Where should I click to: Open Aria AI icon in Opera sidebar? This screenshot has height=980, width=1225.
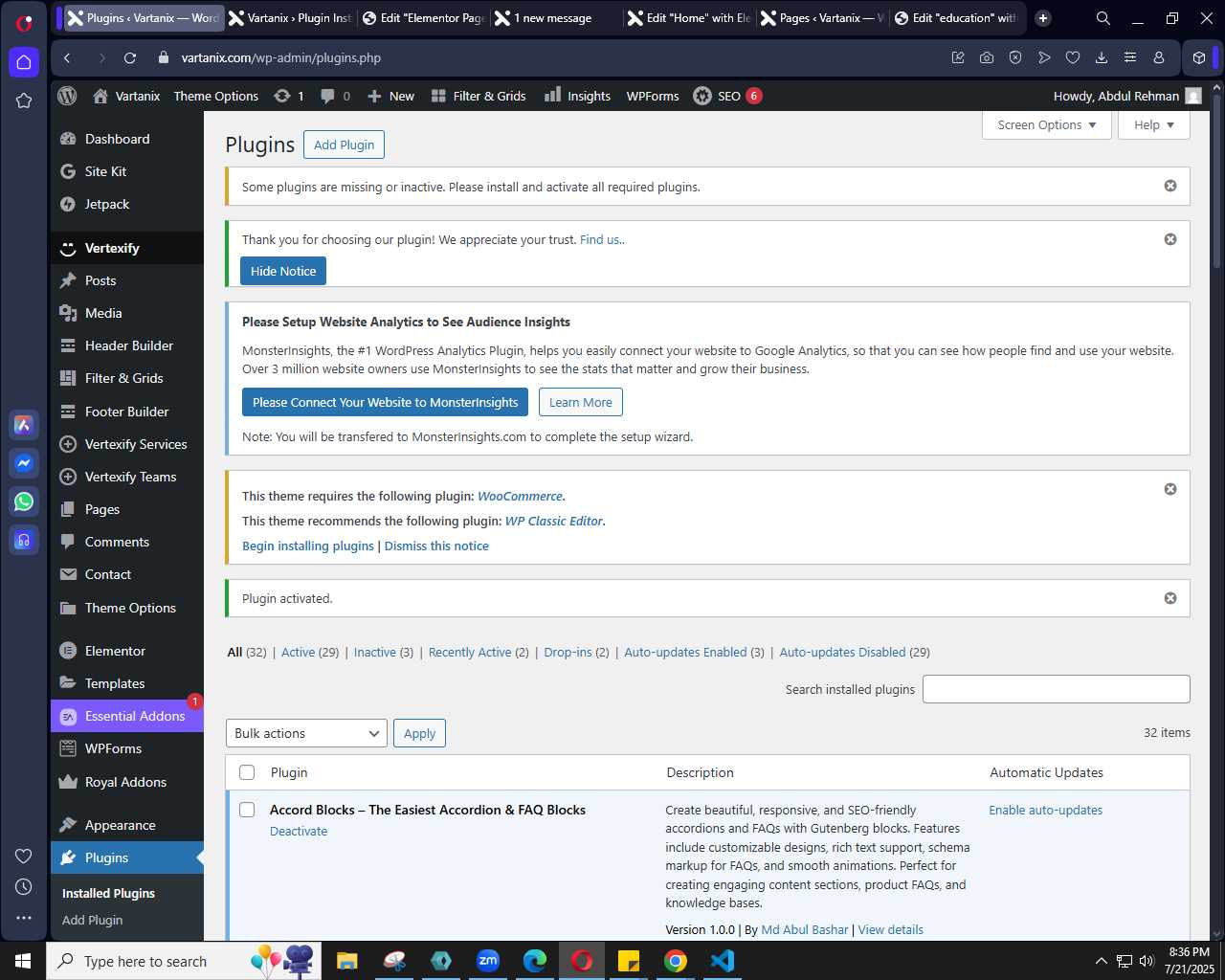24,425
